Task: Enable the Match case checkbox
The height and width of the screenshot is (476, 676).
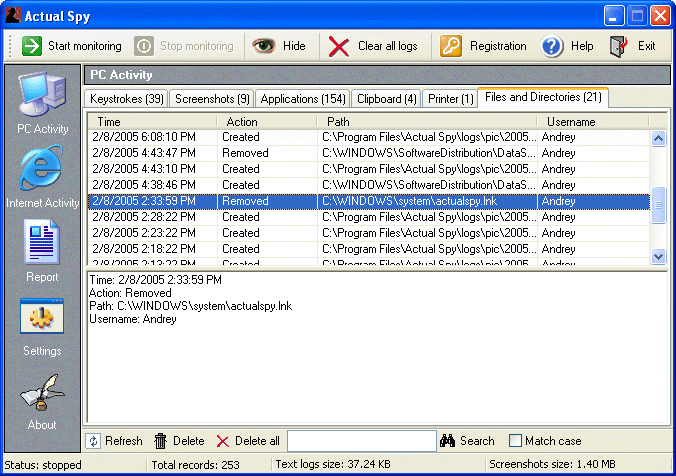Action: pos(515,441)
